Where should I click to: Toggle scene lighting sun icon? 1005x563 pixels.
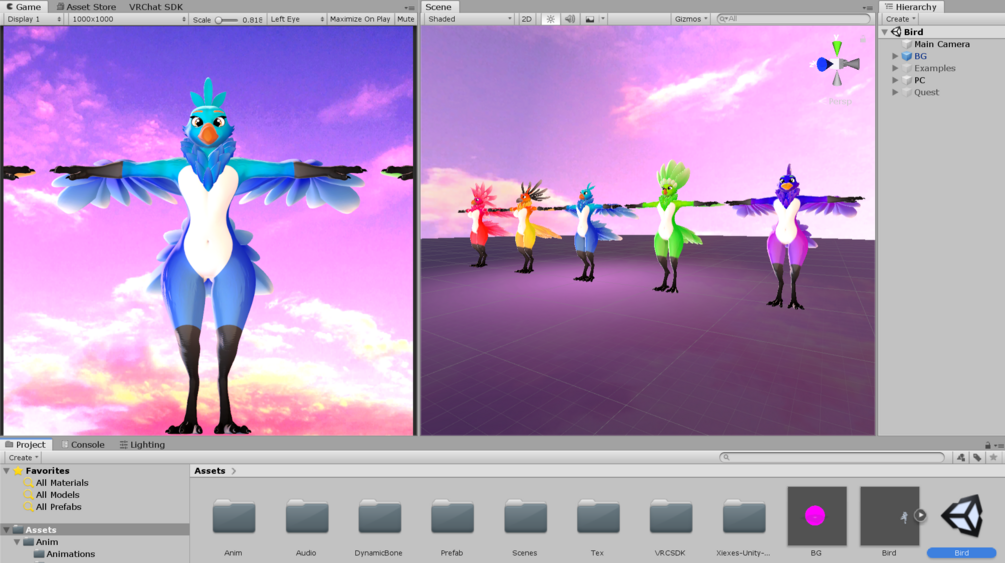click(x=550, y=19)
